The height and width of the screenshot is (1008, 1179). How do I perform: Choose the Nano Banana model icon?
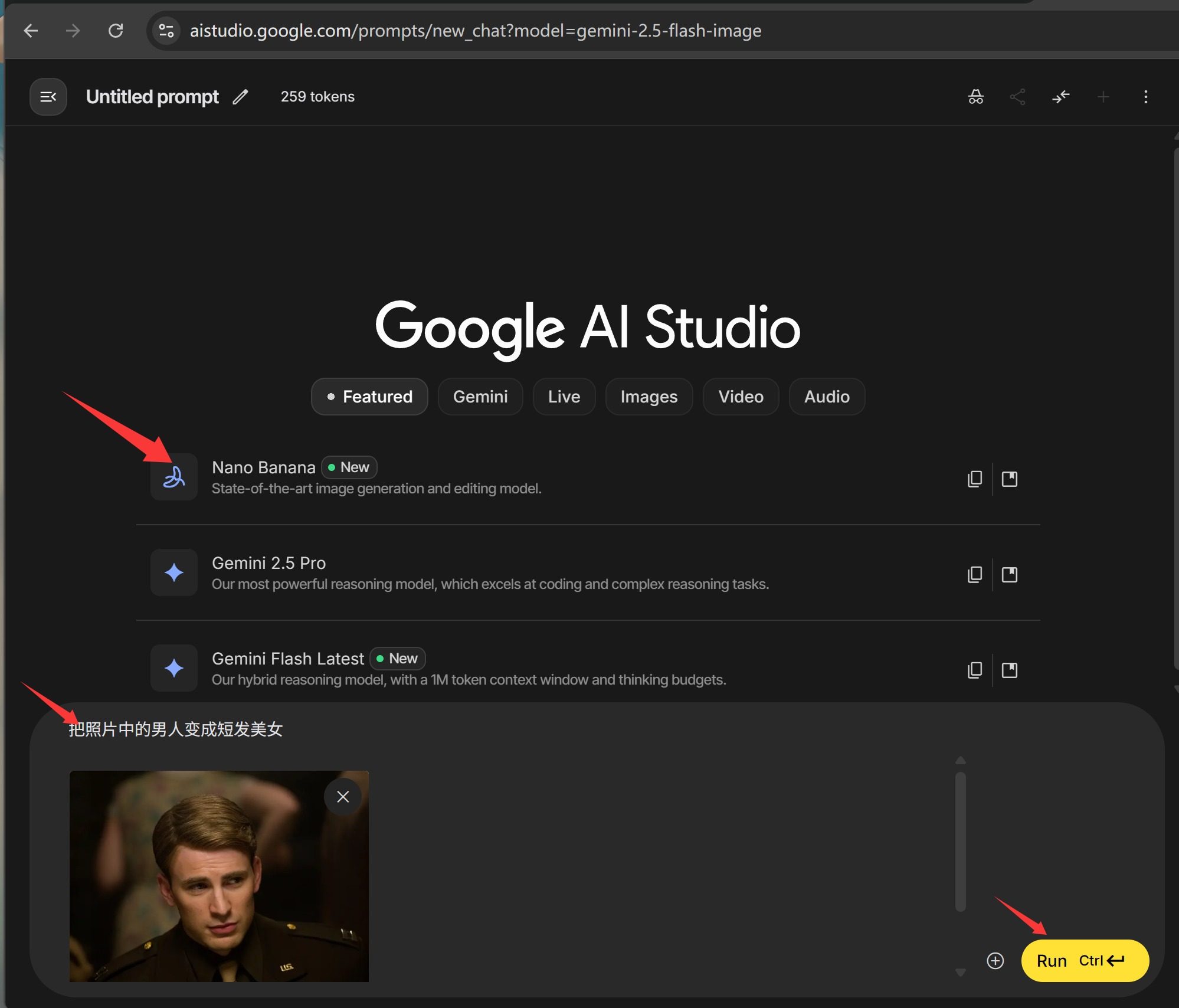[173, 477]
